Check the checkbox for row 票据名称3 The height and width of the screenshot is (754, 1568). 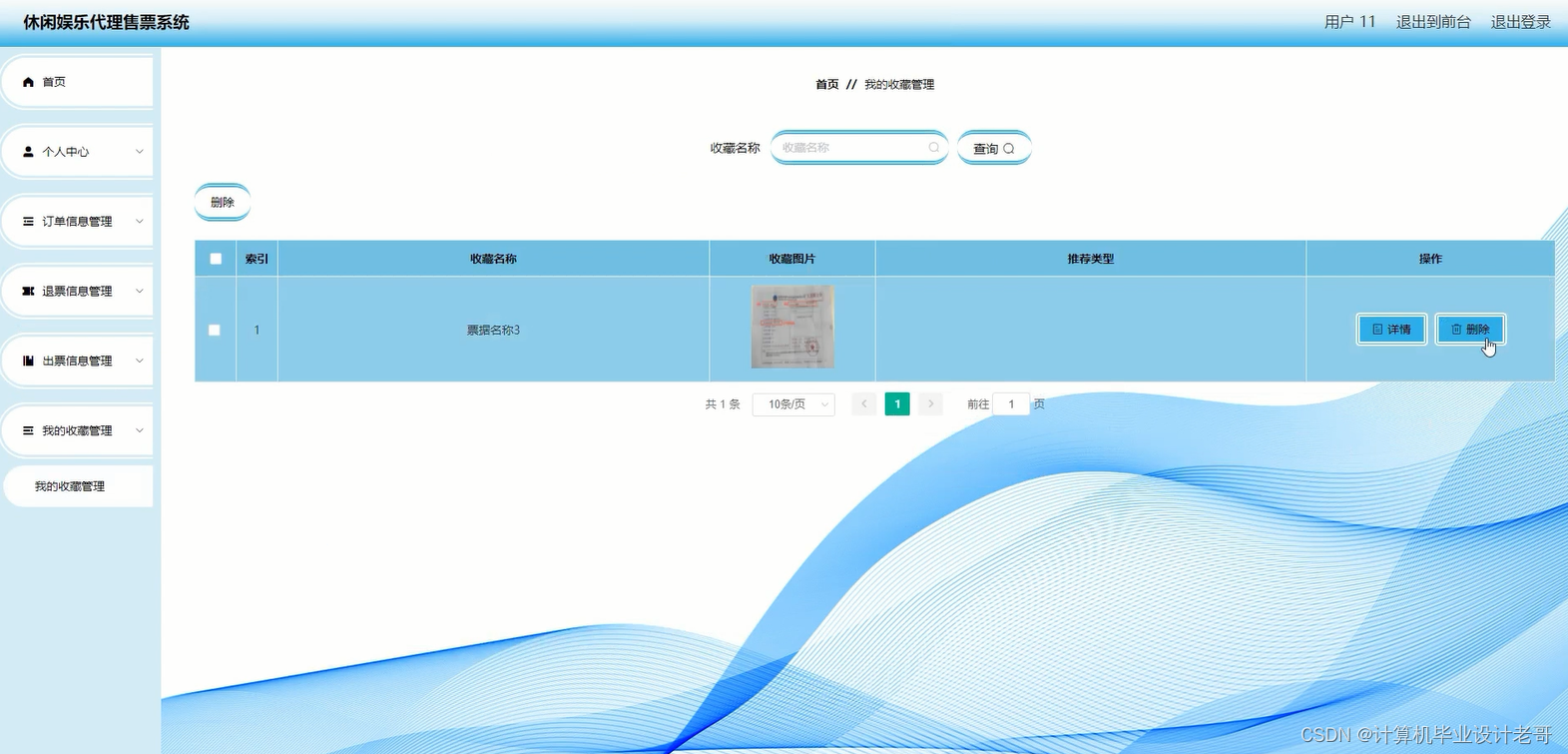(x=215, y=330)
